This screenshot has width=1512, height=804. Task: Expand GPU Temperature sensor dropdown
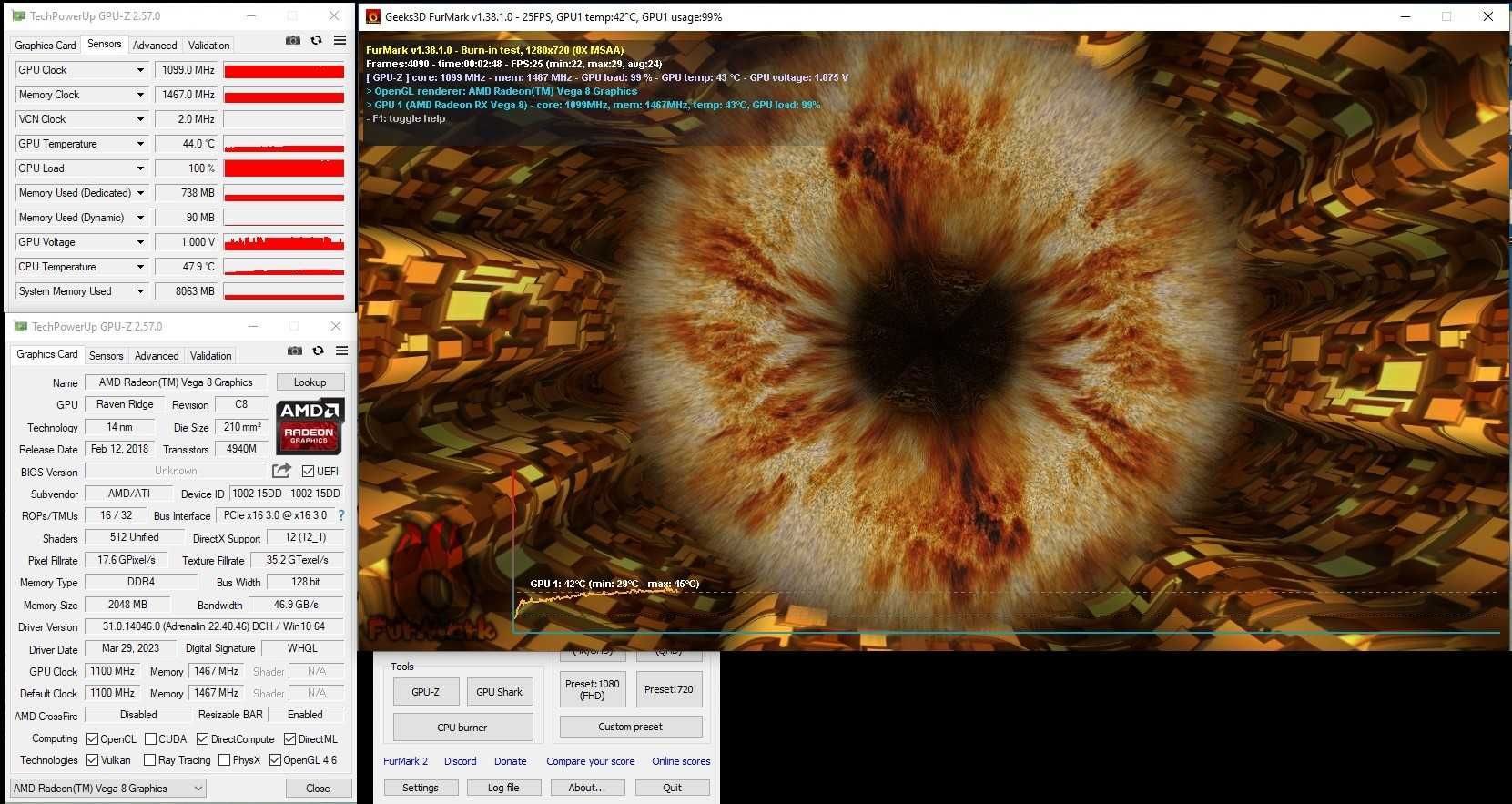click(x=140, y=144)
